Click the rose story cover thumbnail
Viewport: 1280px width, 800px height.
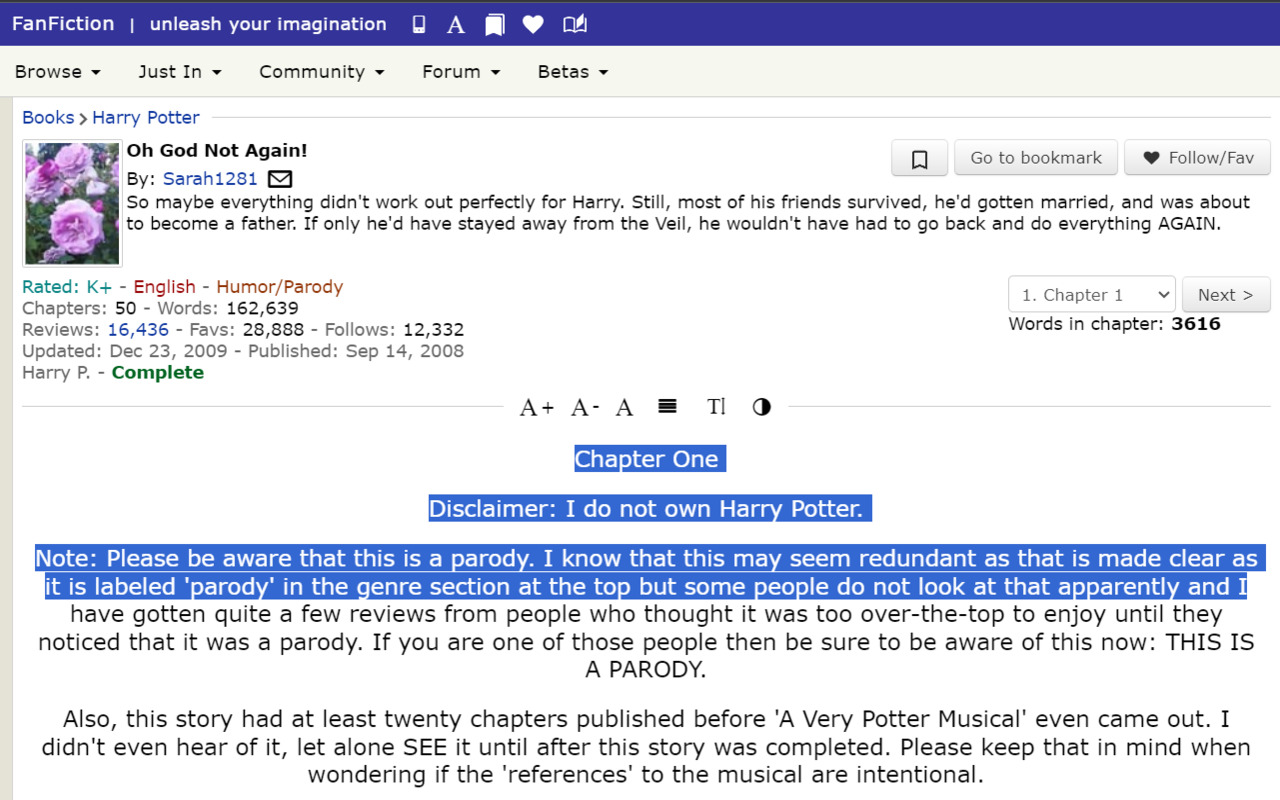click(x=72, y=203)
